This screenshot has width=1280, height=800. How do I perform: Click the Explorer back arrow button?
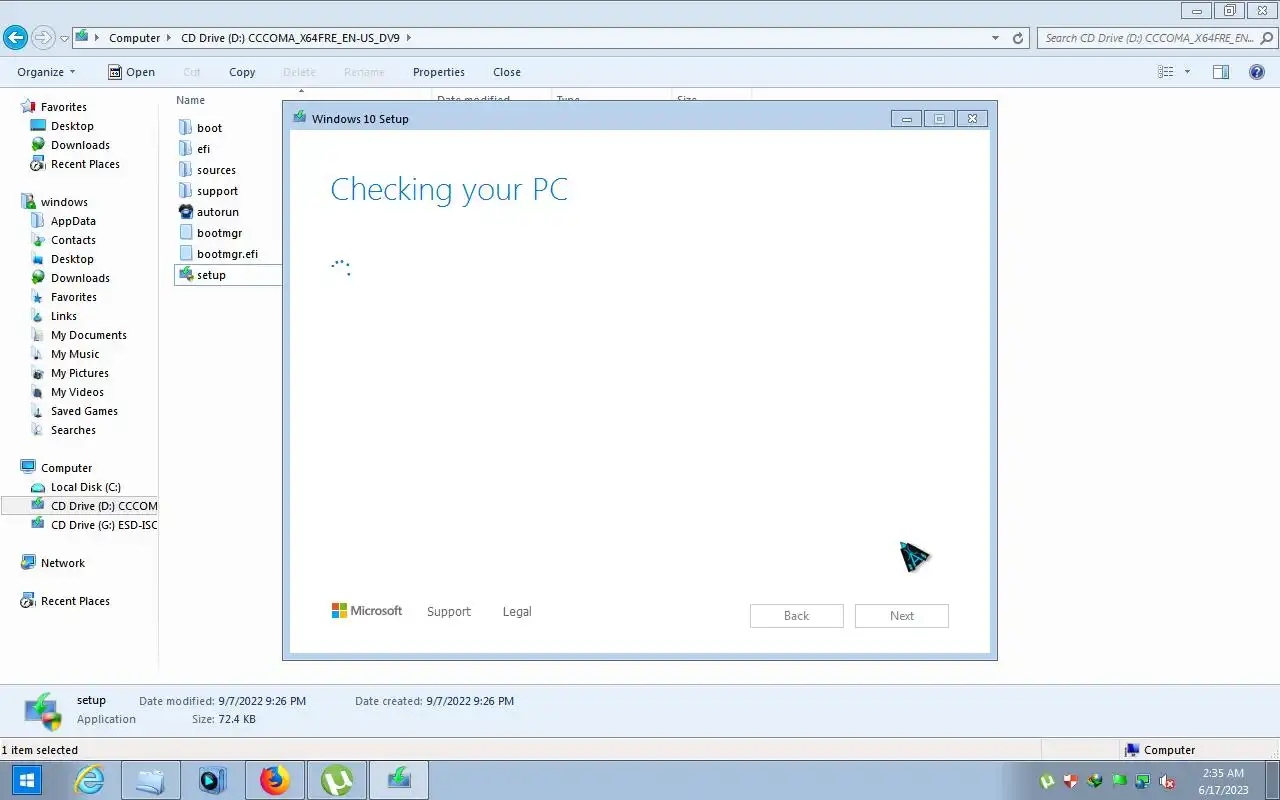click(x=15, y=38)
